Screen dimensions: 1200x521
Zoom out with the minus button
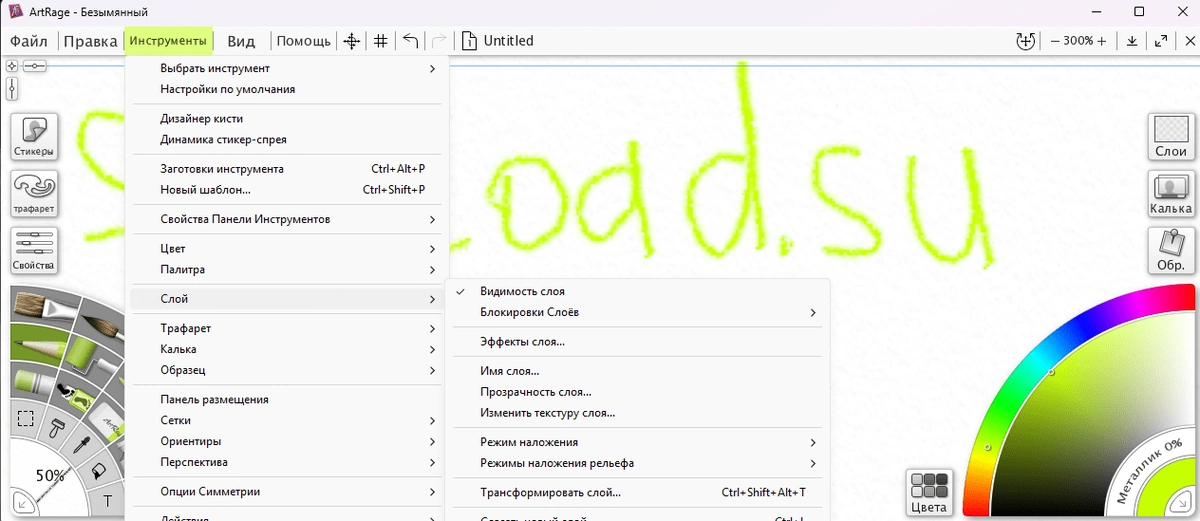pyautogui.click(x=1055, y=41)
